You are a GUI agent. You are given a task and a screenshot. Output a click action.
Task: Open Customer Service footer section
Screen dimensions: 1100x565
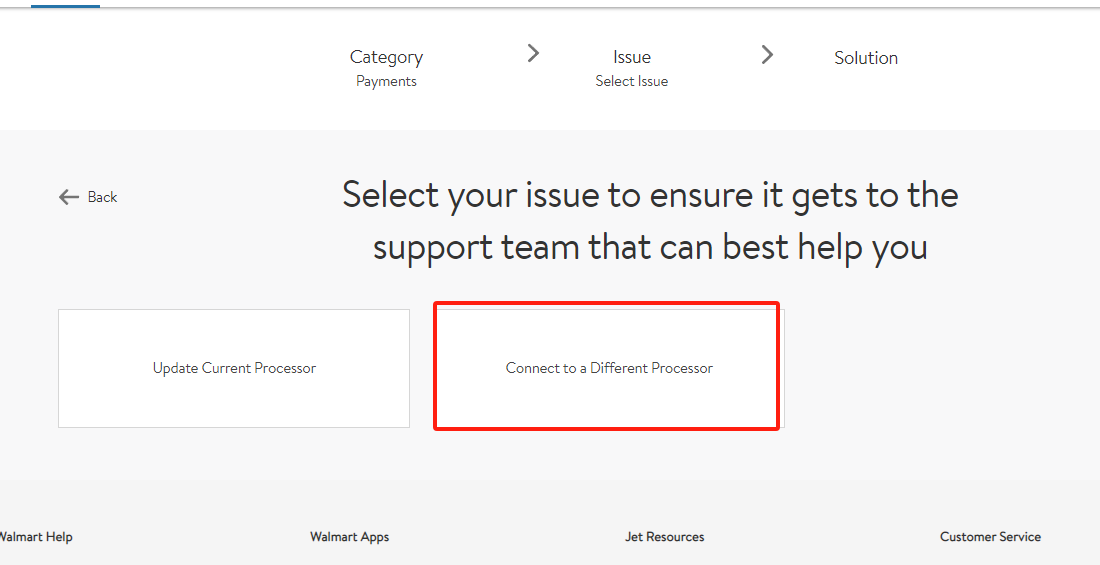coord(990,537)
